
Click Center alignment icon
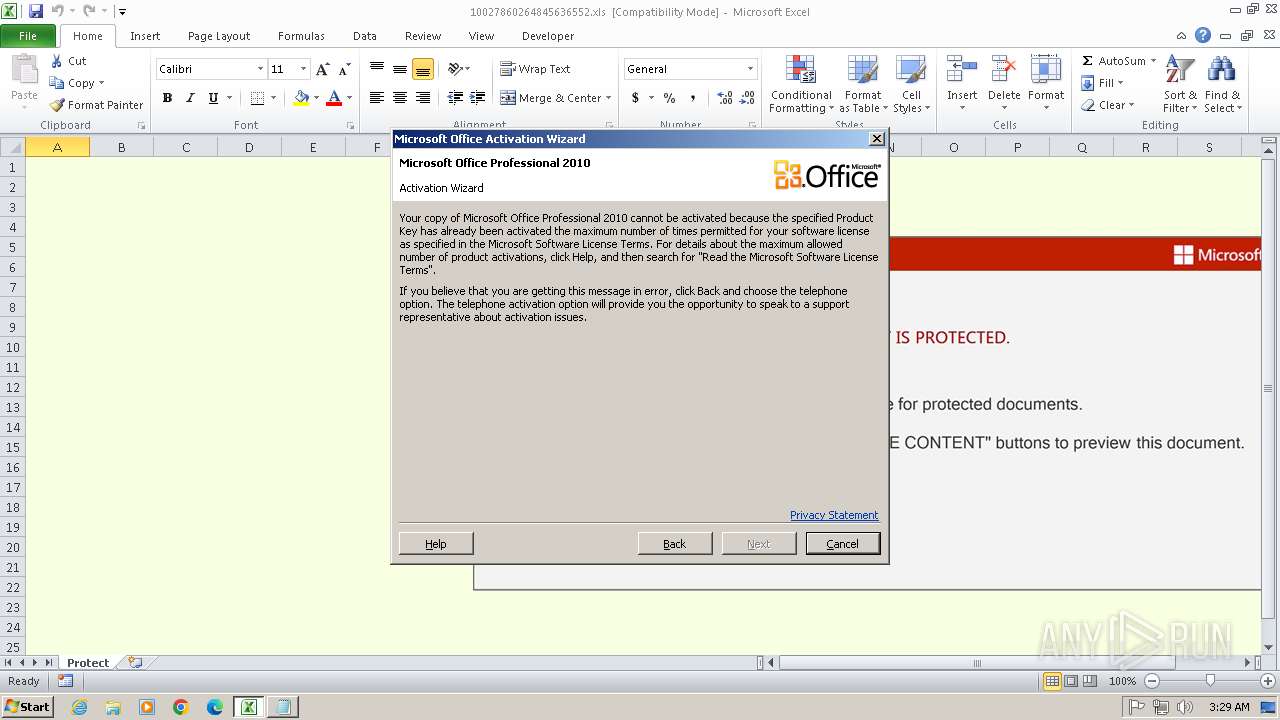(400, 98)
